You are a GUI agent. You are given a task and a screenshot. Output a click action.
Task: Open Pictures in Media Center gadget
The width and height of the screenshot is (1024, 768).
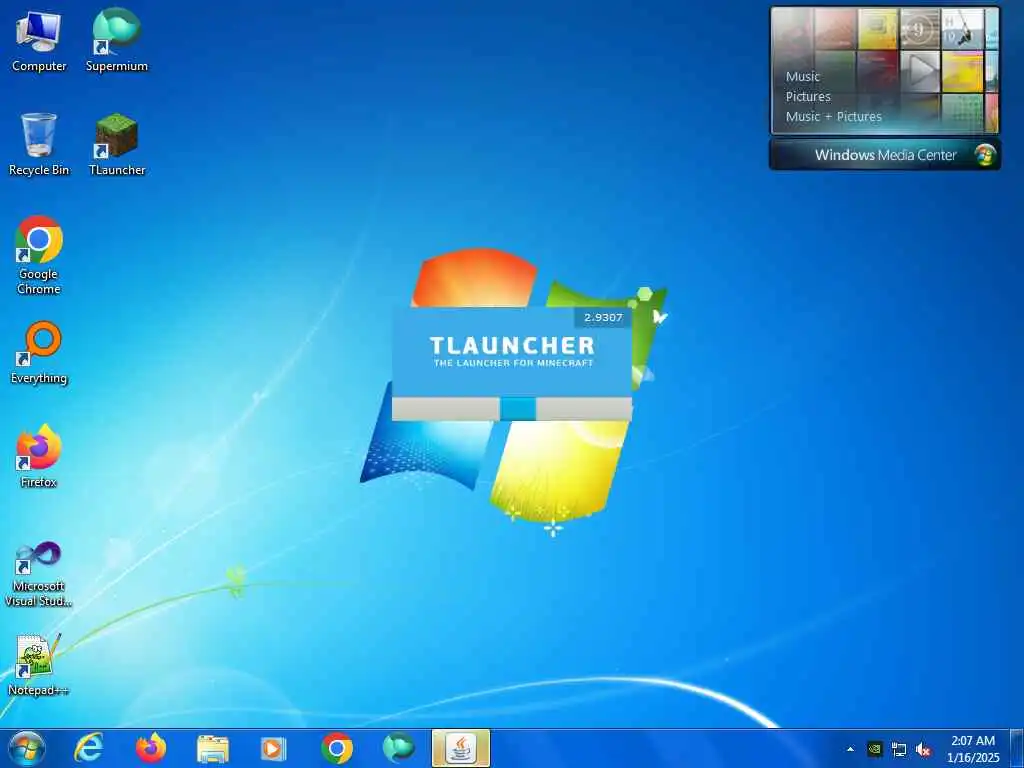point(808,97)
